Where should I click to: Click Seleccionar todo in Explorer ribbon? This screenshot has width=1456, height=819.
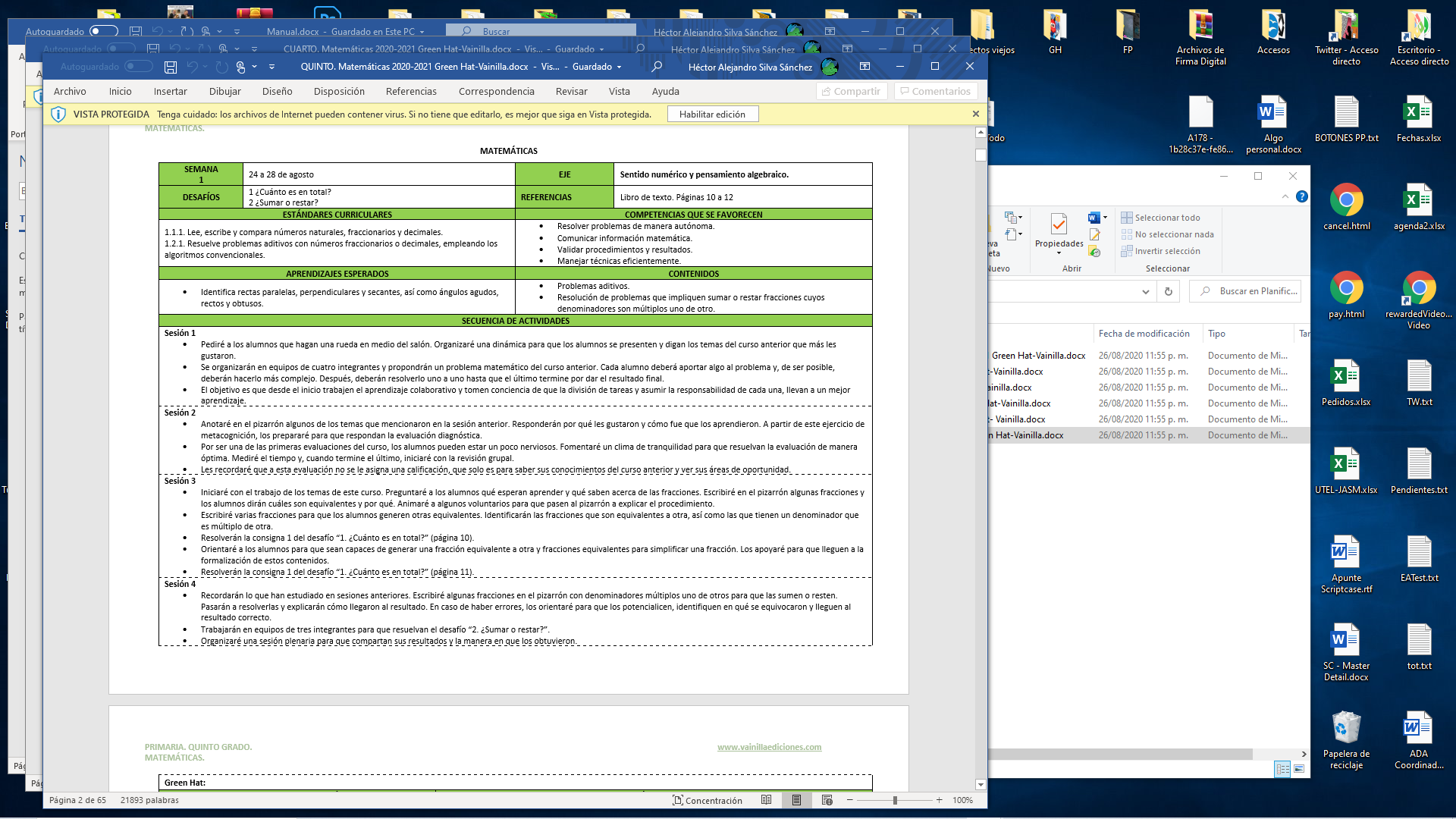point(1160,218)
